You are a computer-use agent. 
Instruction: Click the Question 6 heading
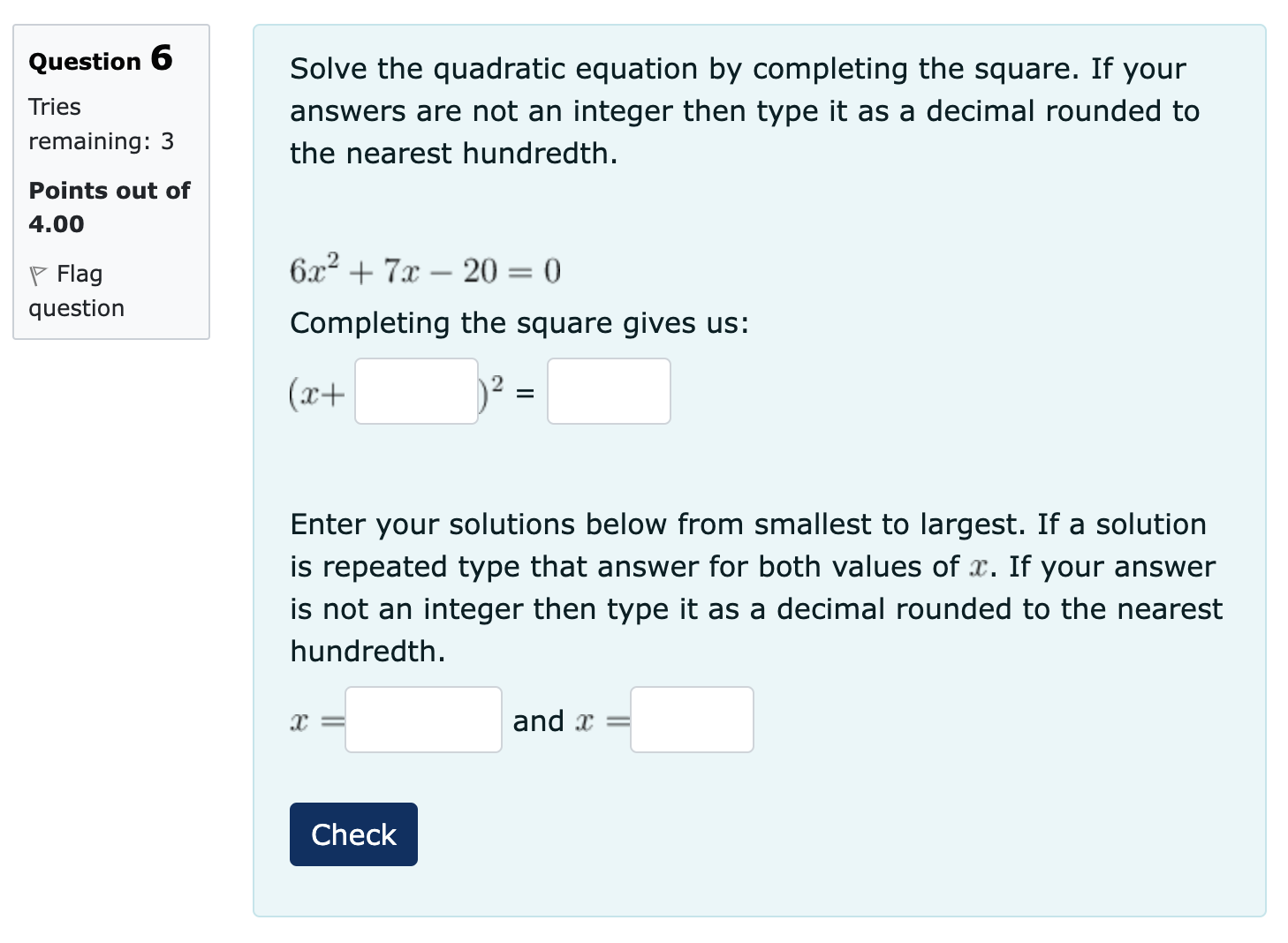coord(99,59)
